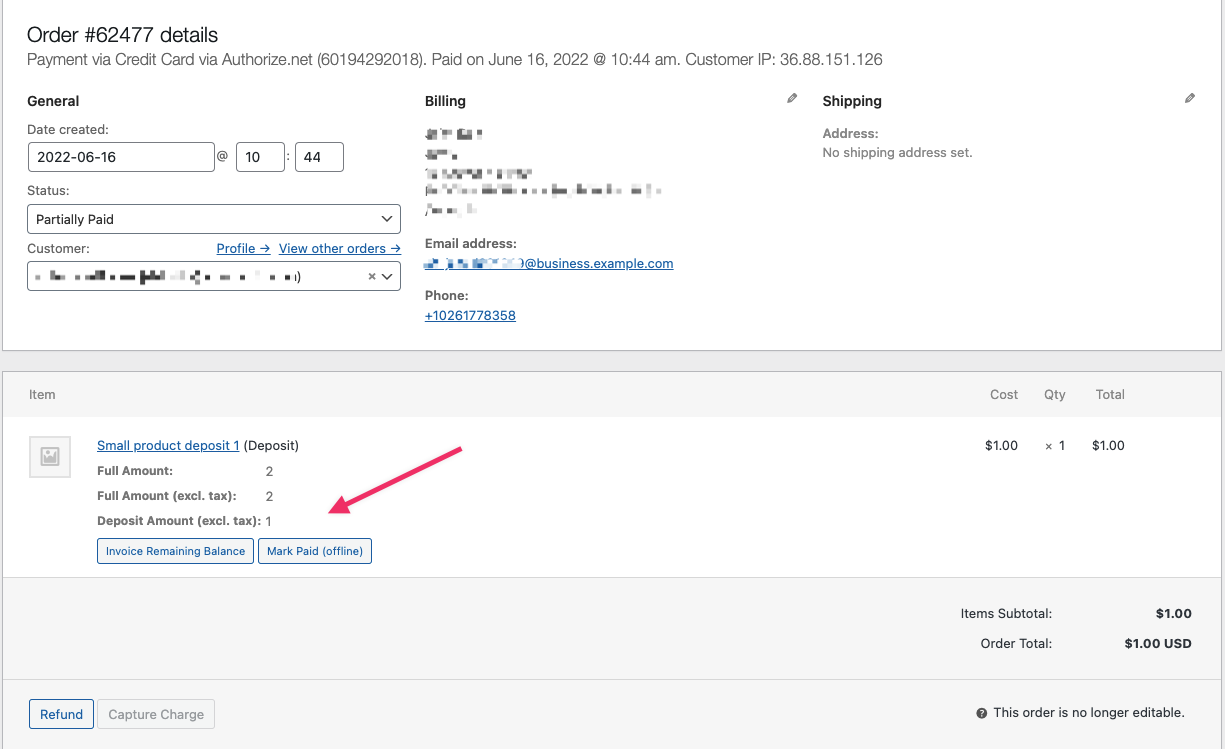Screen dimensions: 1225x749
Task: Click the phone number +10261778358
Action: 470,316
